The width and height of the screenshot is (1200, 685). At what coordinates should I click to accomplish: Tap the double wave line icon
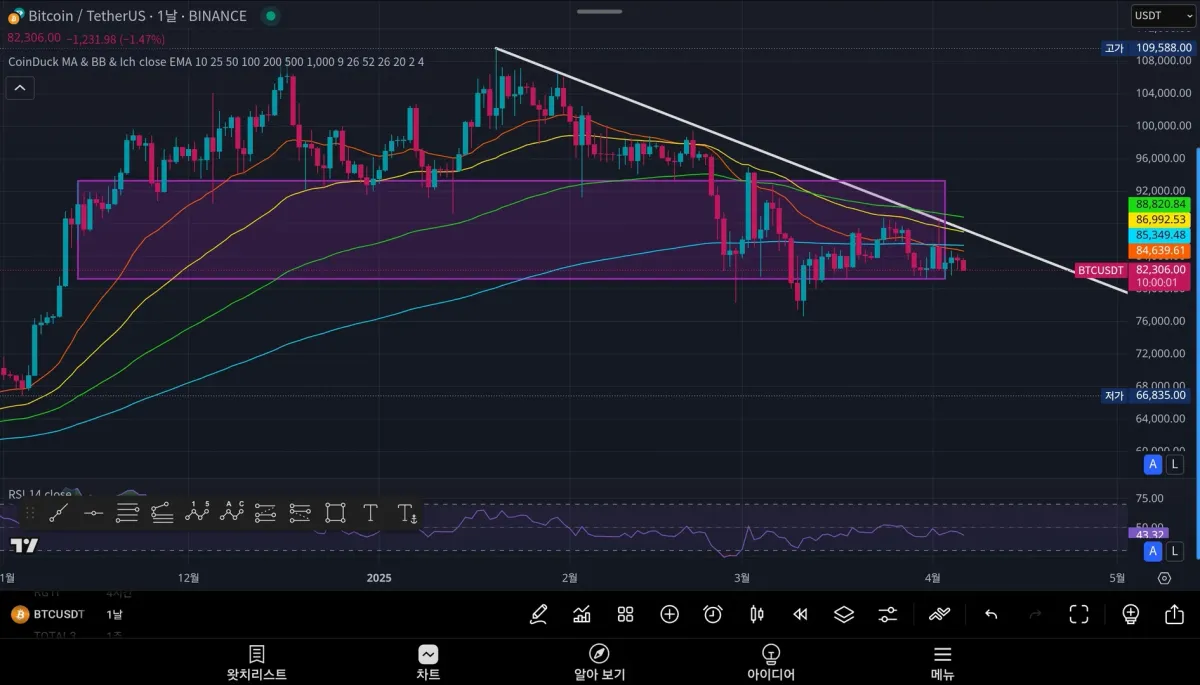tap(940, 614)
